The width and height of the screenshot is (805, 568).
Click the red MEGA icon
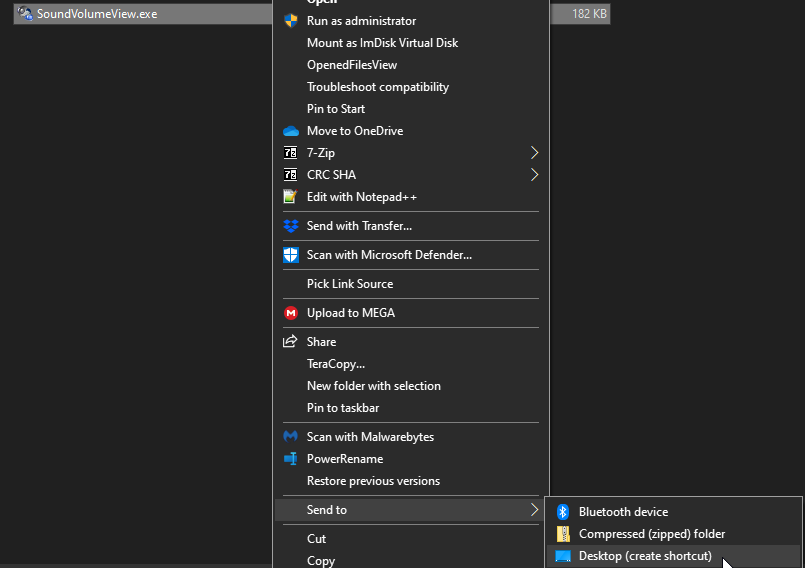291,313
